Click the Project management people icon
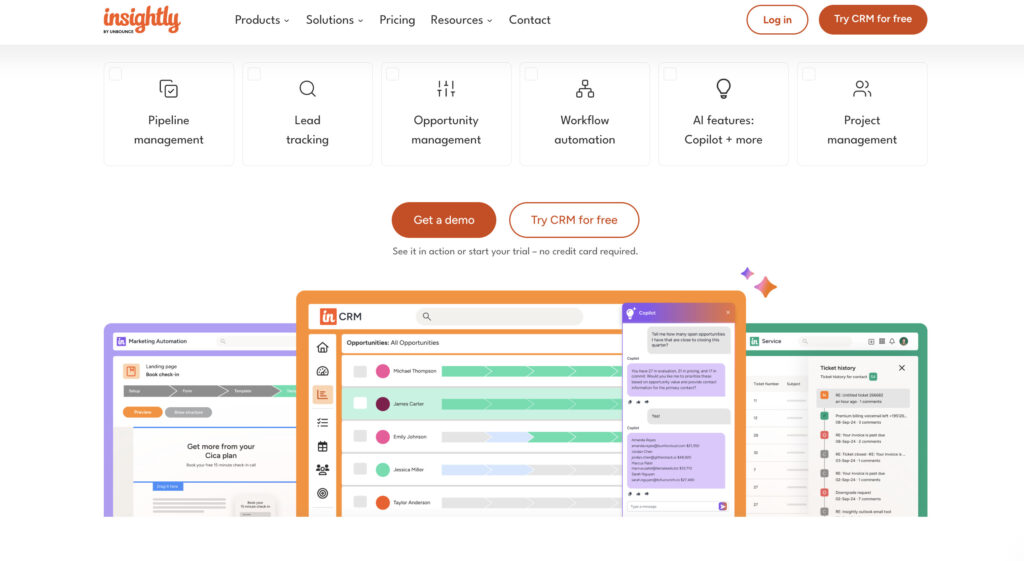 862,88
